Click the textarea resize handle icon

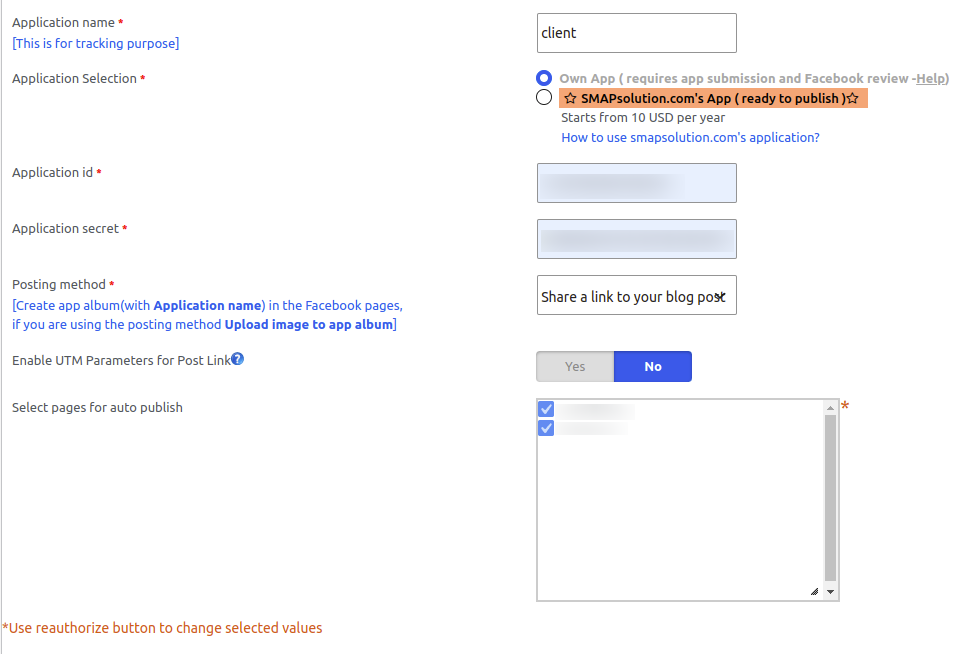(814, 591)
